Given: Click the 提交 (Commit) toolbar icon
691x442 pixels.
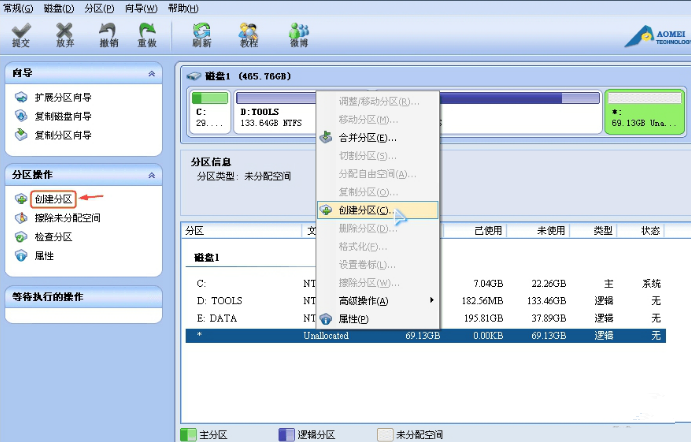Looking at the screenshot, I should (x=20, y=35).
